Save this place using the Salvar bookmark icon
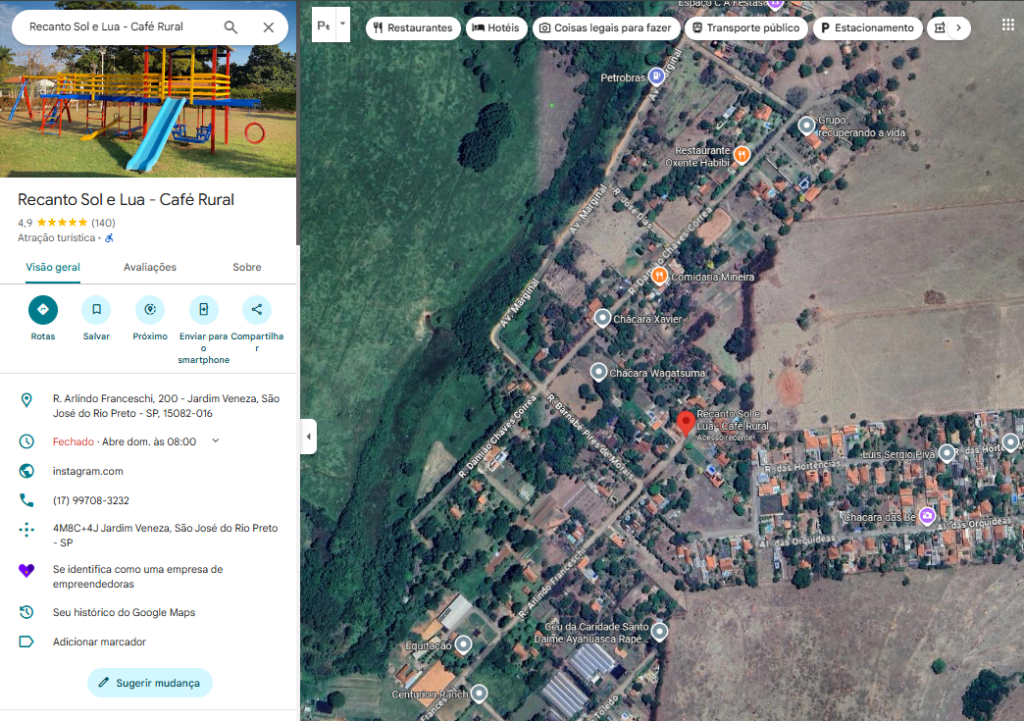Viewport: 1024px width, 721px height. [x=96, y=310]
